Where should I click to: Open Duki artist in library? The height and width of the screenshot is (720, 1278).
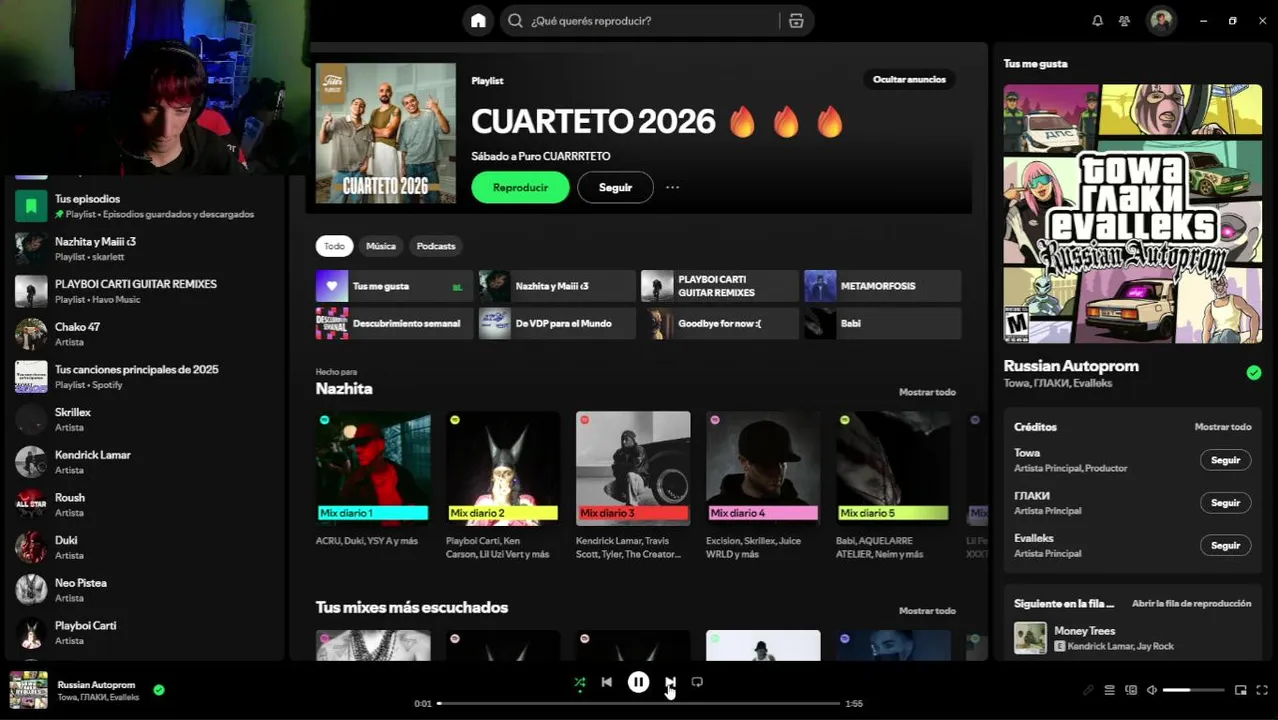[145, 547]
